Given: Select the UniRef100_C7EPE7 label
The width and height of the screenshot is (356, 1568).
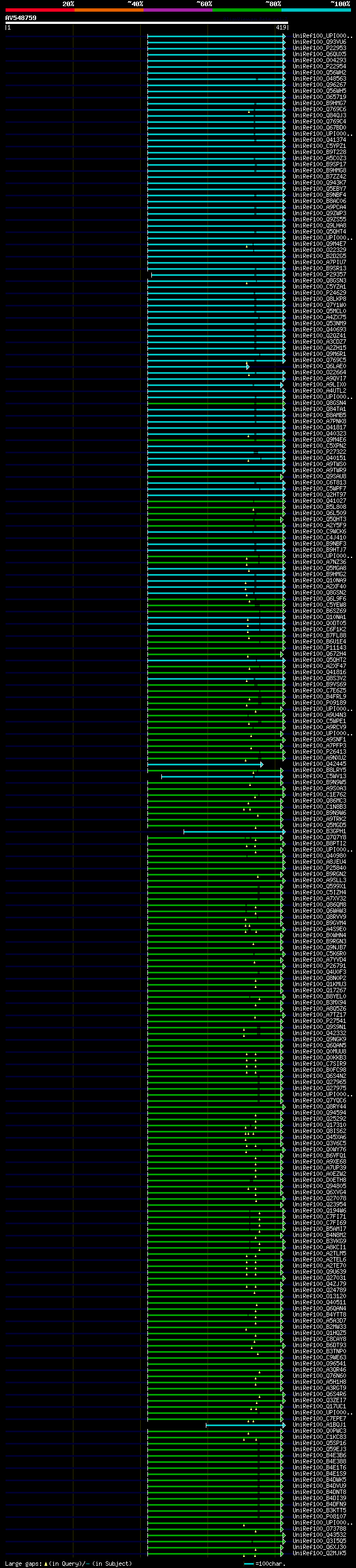Looking at the screenshot, I should [x=319, y=1419].
